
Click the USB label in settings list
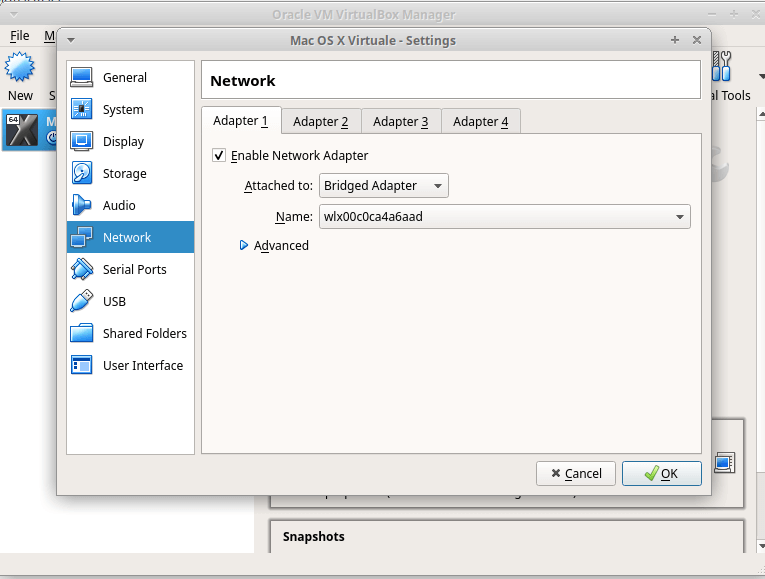[x=114, y=301]
